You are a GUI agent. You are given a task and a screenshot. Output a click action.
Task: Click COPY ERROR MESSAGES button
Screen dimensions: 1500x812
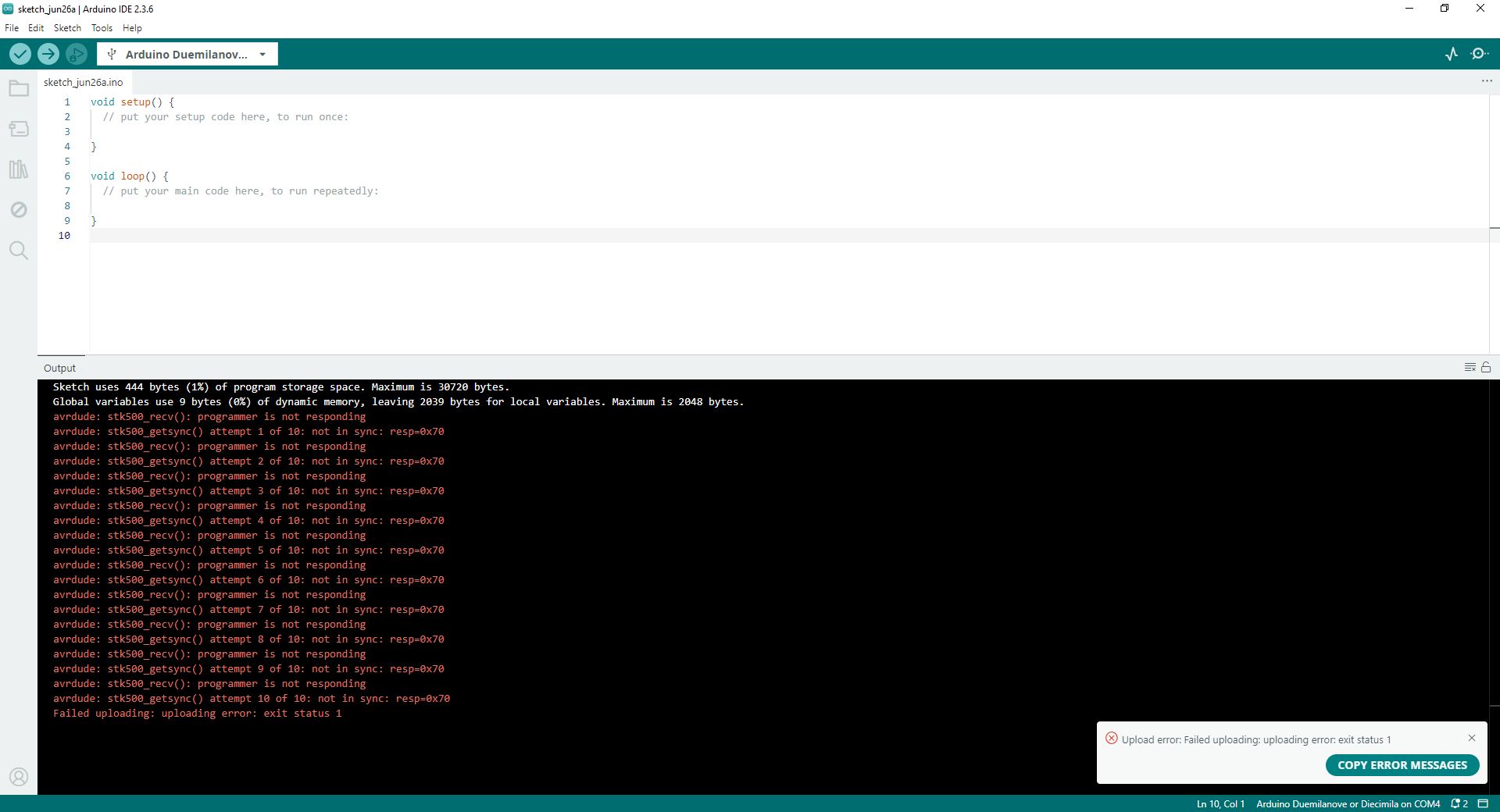click(x=1402, y=765)
